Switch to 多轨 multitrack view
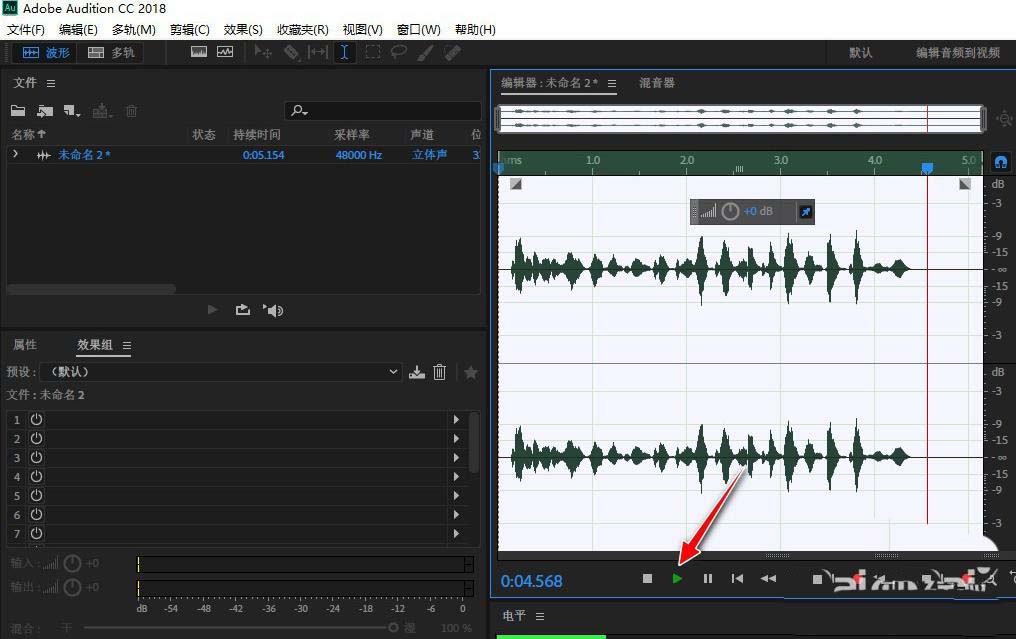Viewport: 1016px width, 639px height. click(111, 52)
